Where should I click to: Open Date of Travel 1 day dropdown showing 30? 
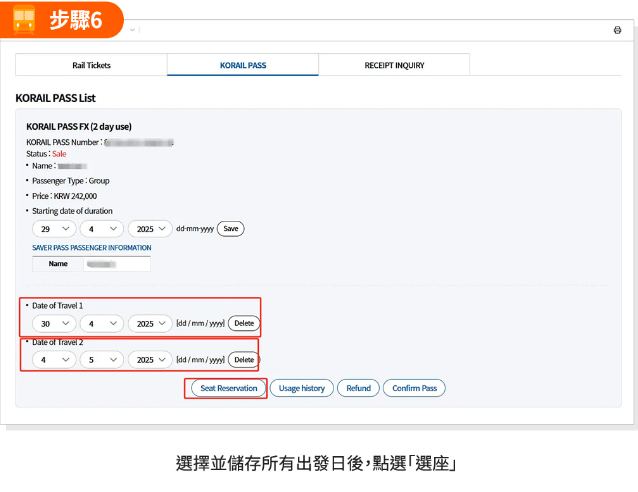(54, 324)
